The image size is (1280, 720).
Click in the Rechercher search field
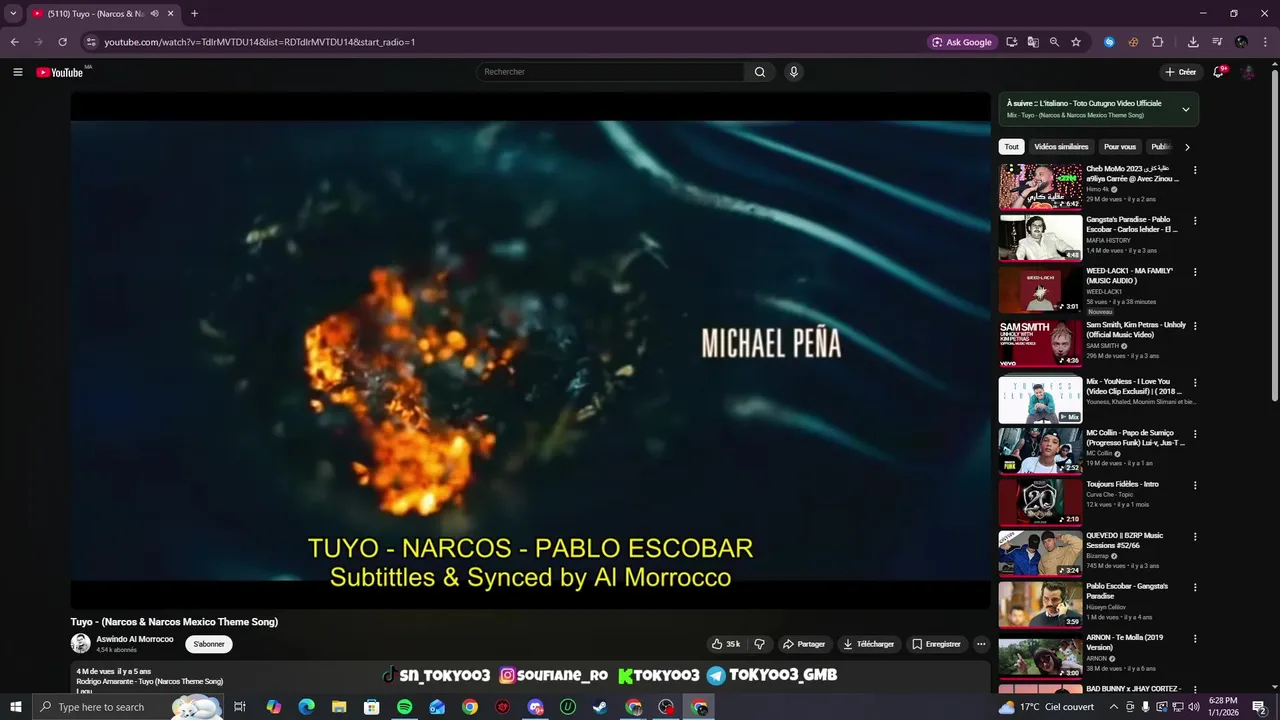(x=610, y=72)
